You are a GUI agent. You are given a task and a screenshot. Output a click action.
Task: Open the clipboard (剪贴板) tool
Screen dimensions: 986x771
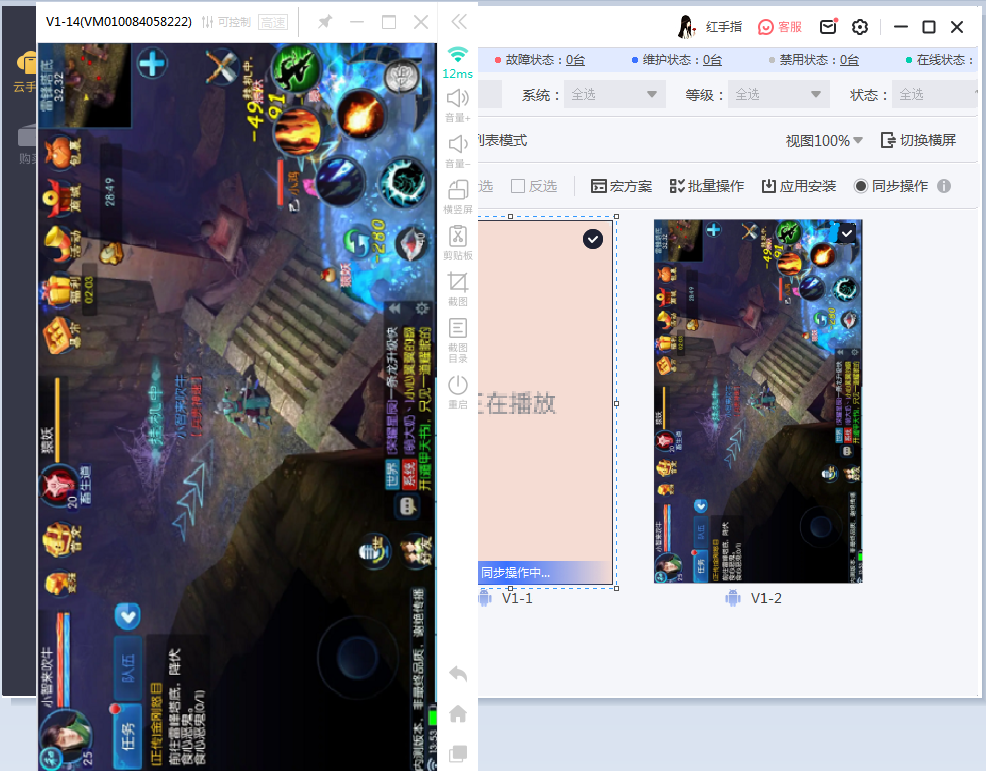pos(458,237)
